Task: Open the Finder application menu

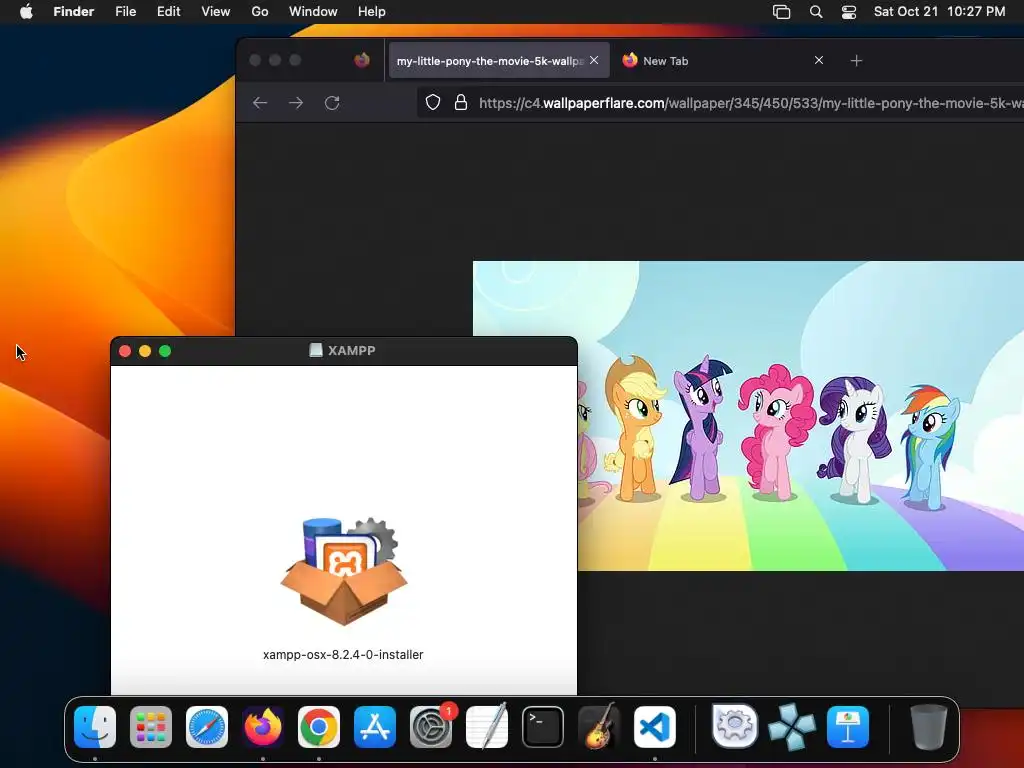Action: click(74, 12)
